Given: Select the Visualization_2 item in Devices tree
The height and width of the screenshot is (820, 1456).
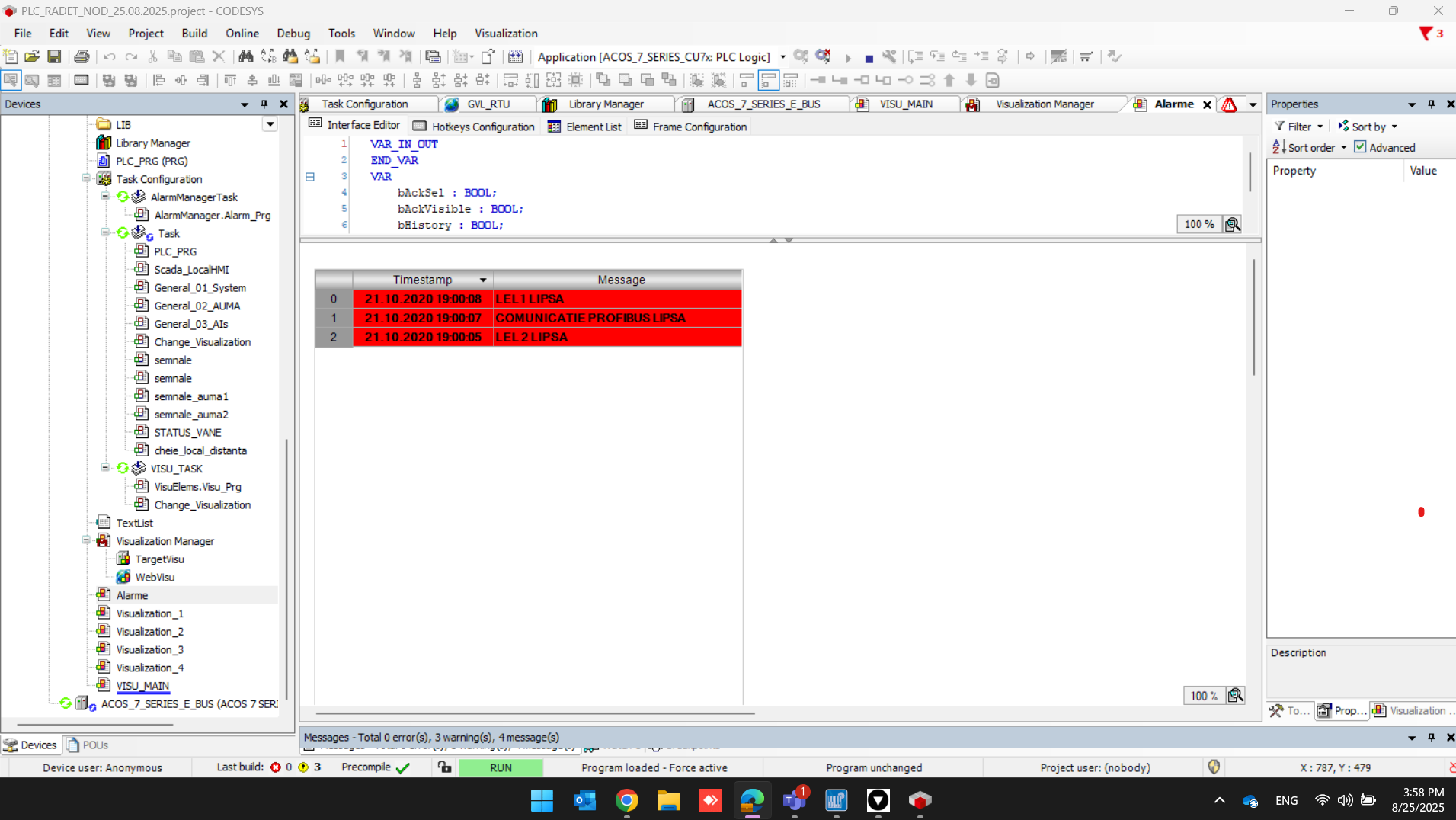Looking at the screenshot, I should pyautogui.click(x=149, y=631).
